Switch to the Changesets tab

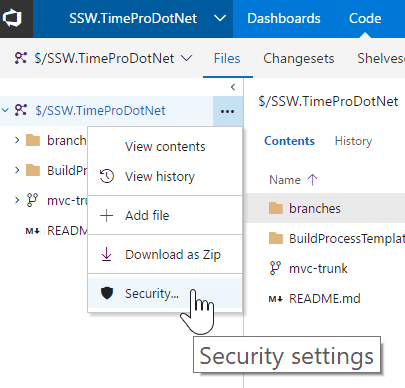(x=299, y=59)
